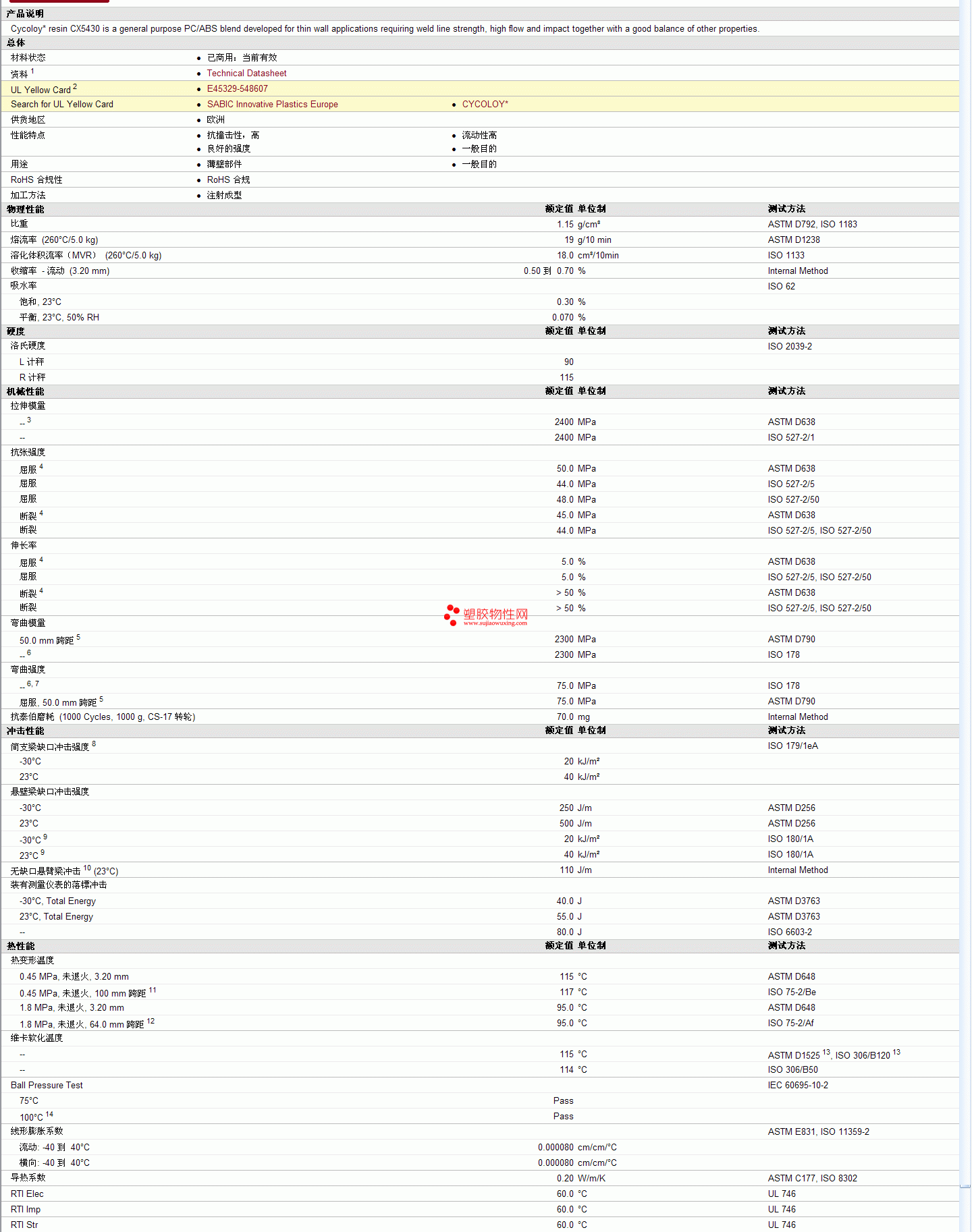Follow the SABIC Innovative Plastics Europe link

tap(272, 104)
